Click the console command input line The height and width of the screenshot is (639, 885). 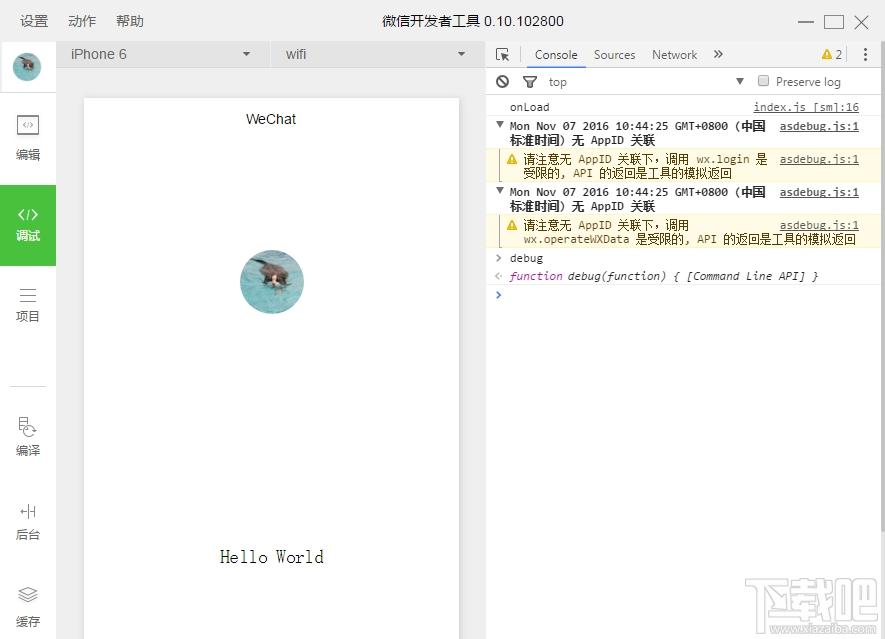680,295
